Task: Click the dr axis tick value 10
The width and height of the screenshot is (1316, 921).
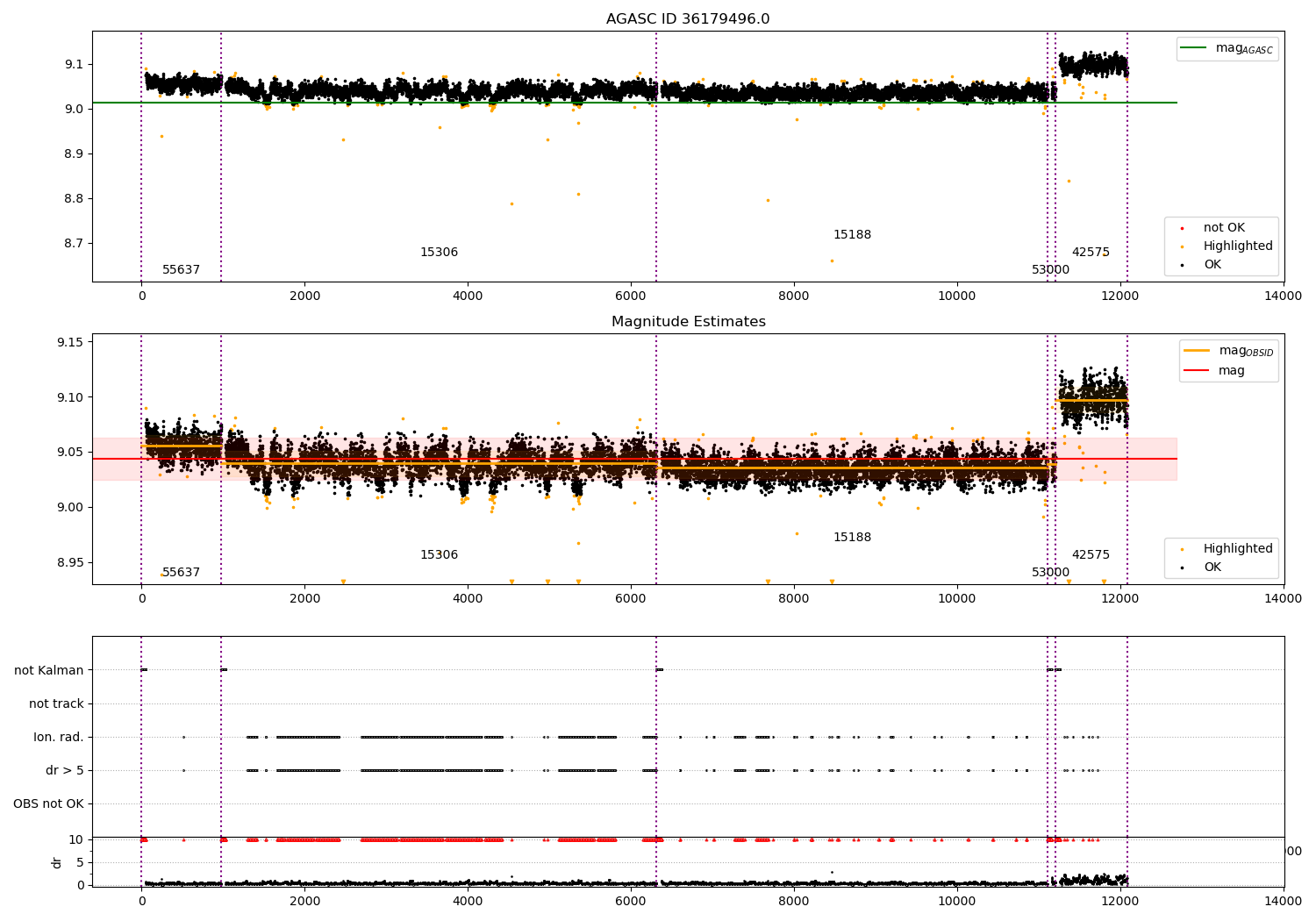Action: click(76, 839)
